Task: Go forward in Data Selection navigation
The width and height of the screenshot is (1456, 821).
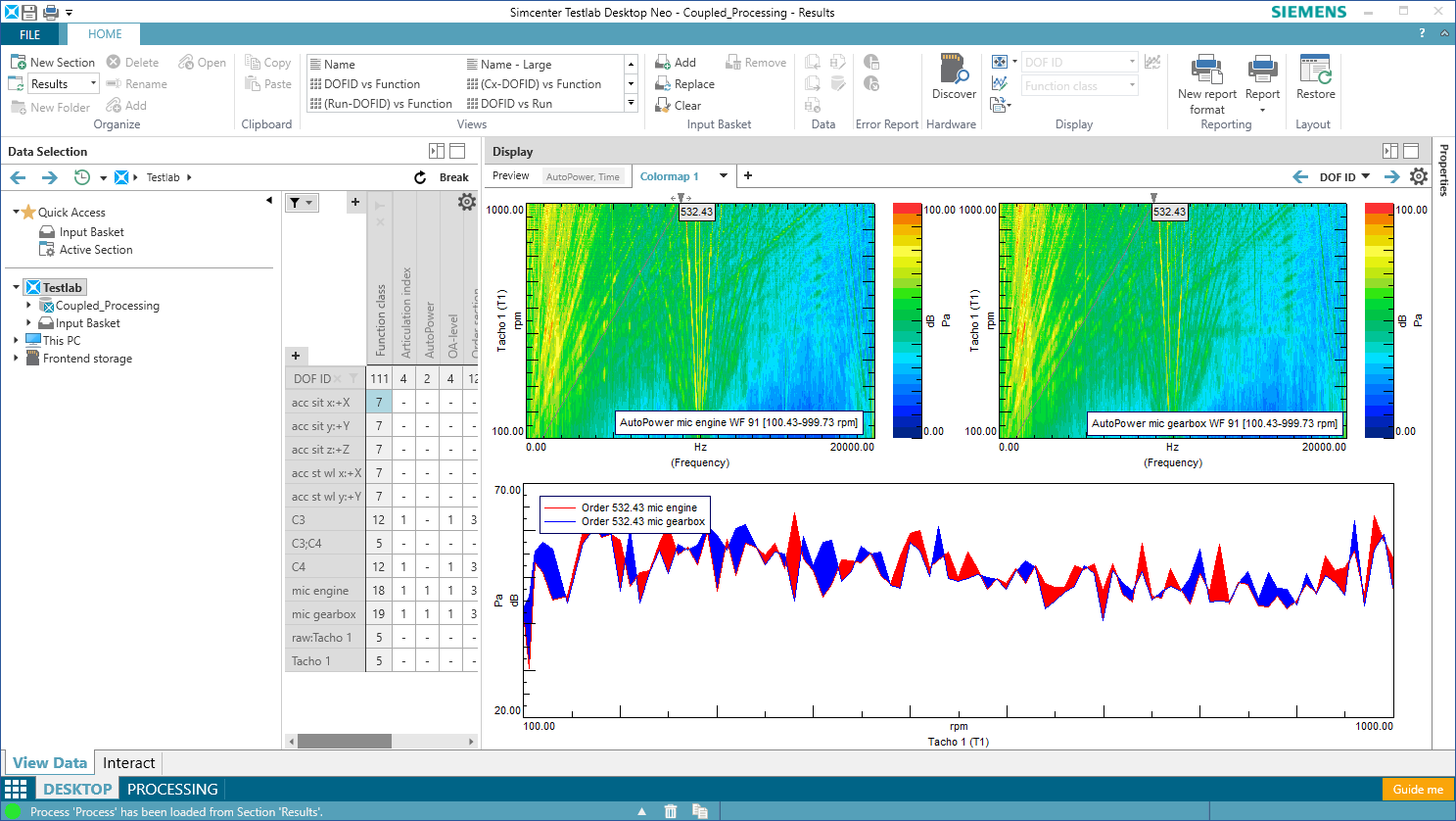Action: click(x=49, y=177)
